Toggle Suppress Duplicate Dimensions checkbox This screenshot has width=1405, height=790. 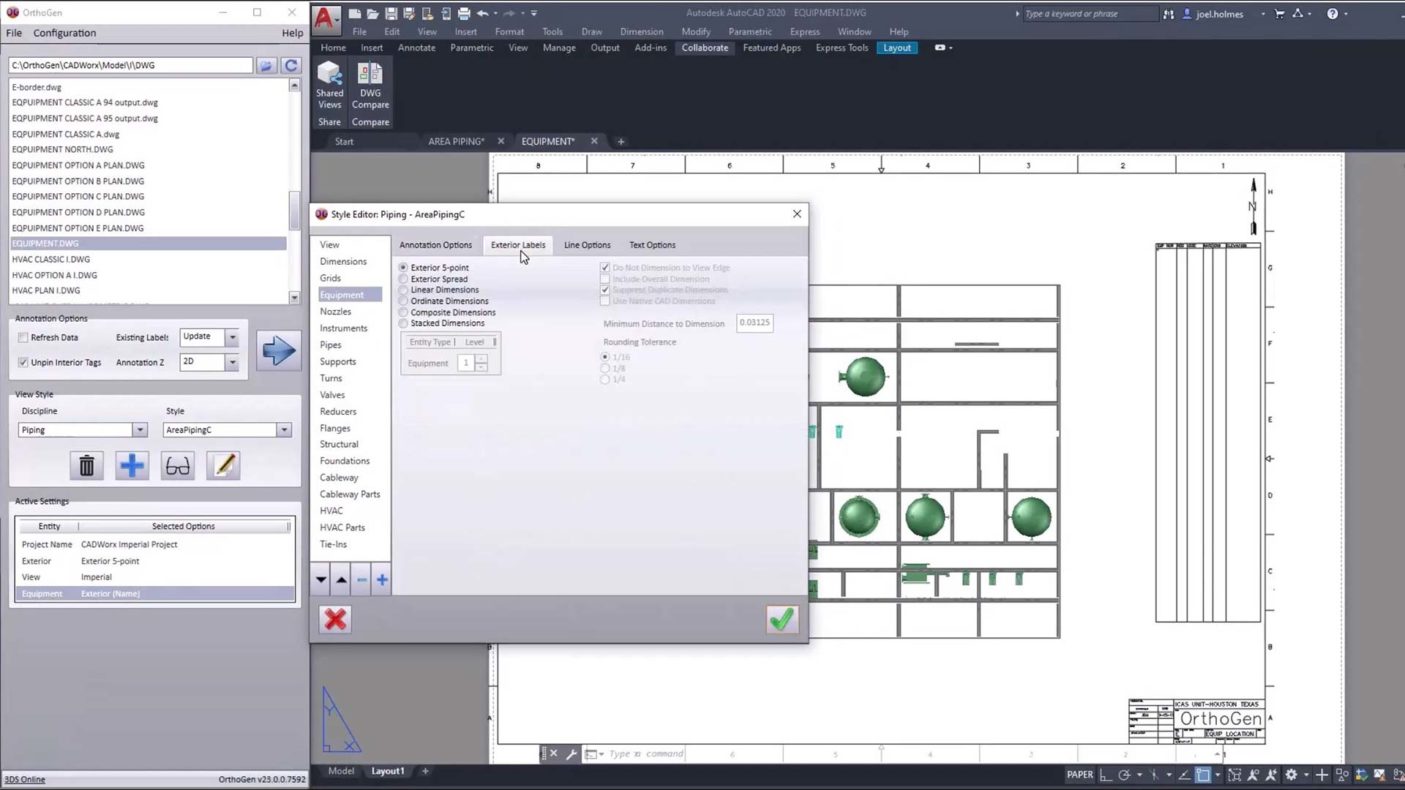[x=605, y=290]
